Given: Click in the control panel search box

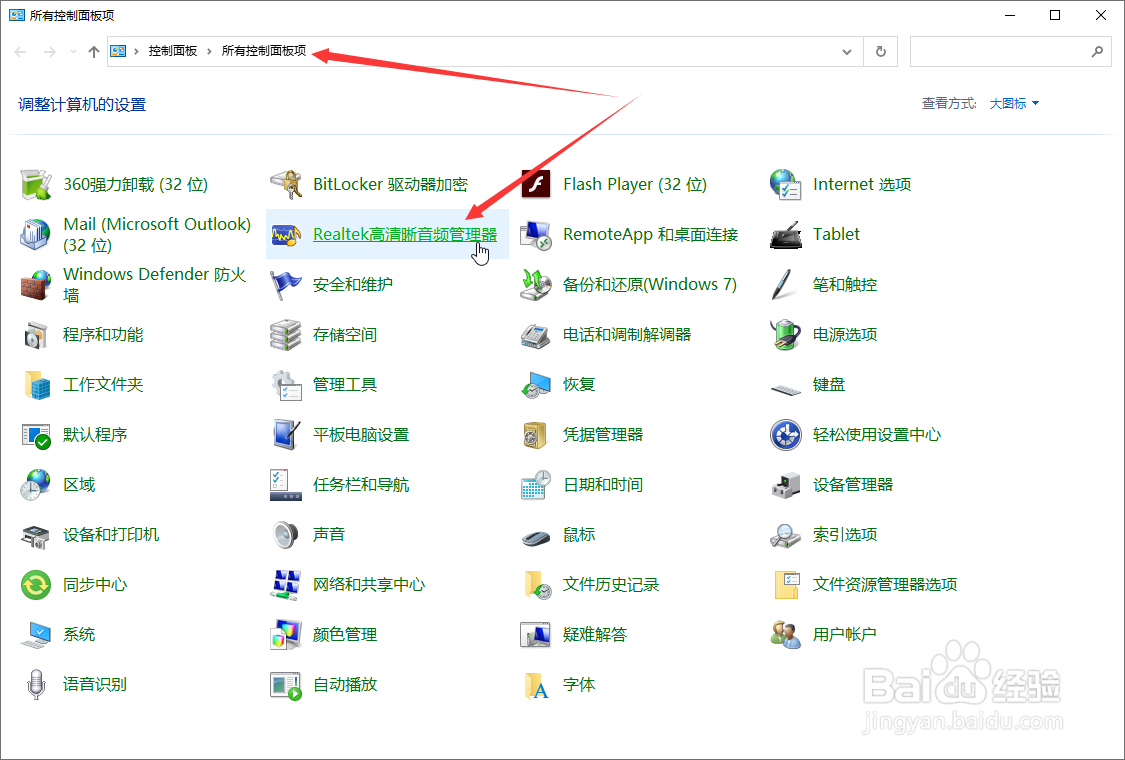Looking at the screenshot, I should (x=1010, y=52).
